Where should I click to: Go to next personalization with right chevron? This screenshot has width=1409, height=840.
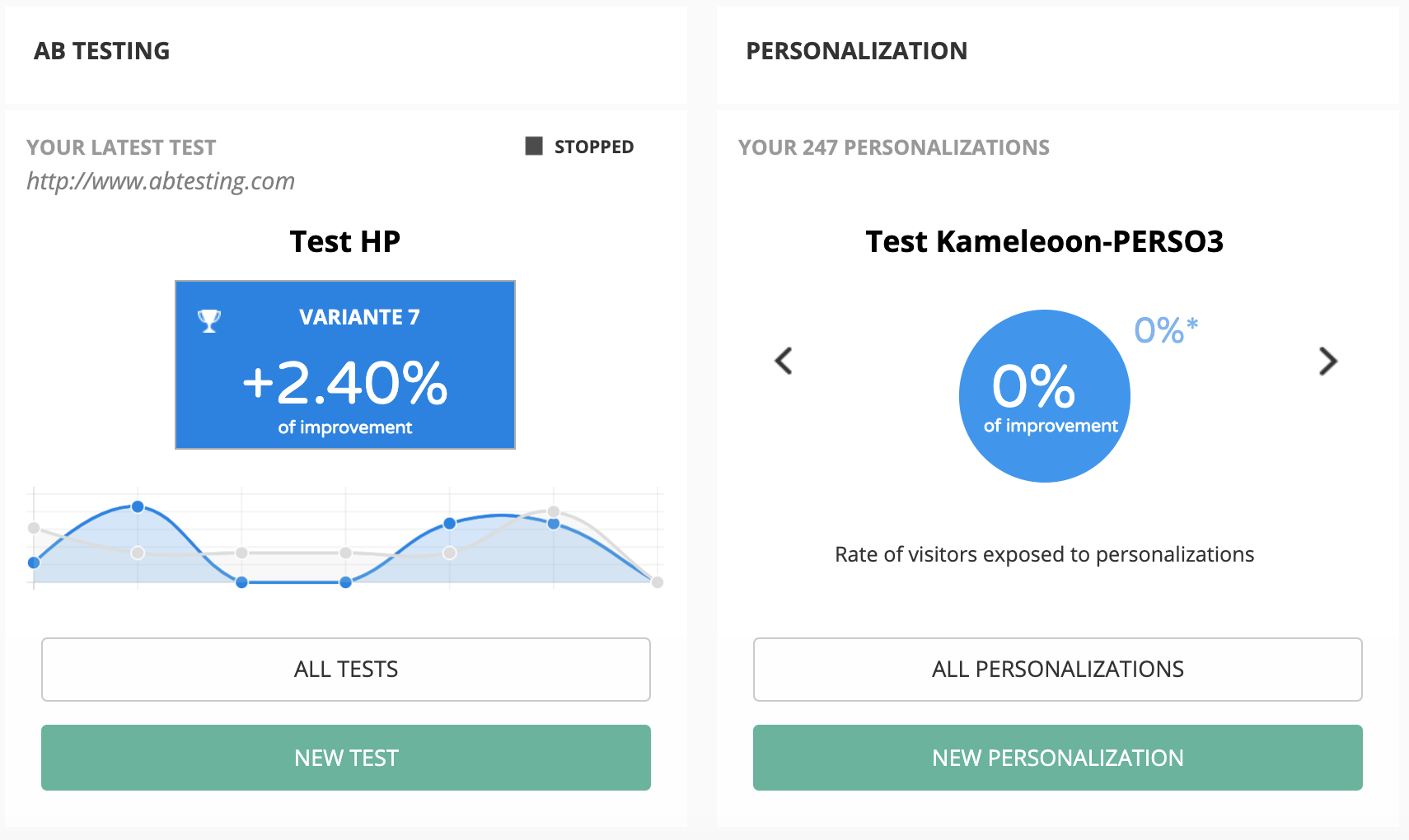click(1327, 361)
